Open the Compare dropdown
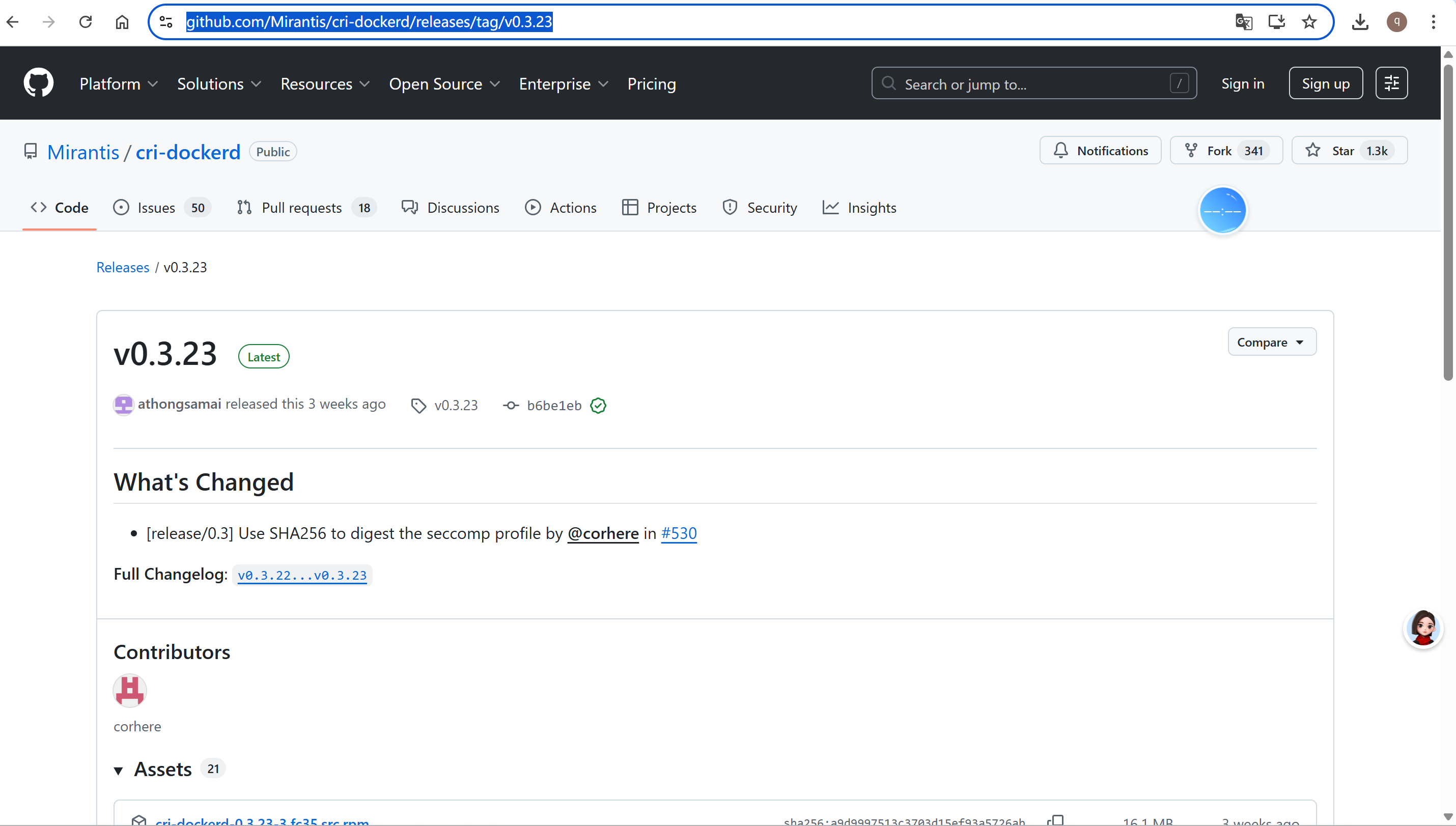The image size is (1456, 826). pos(1272,342)
